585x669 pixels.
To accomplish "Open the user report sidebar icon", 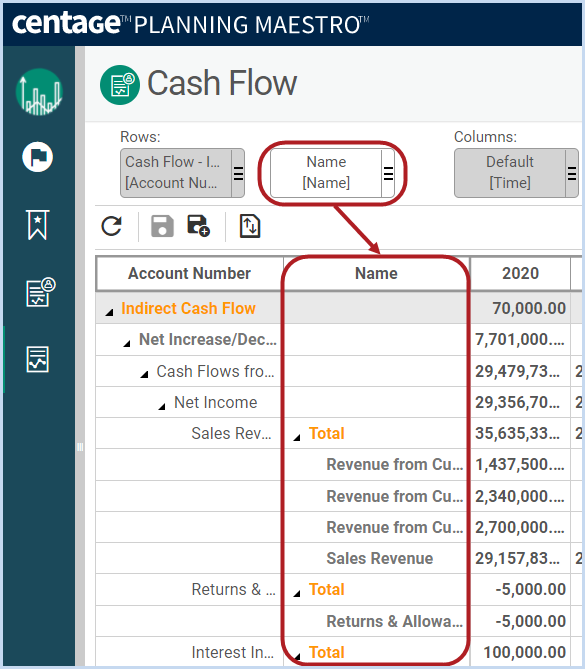I will (x=41, y=292).
